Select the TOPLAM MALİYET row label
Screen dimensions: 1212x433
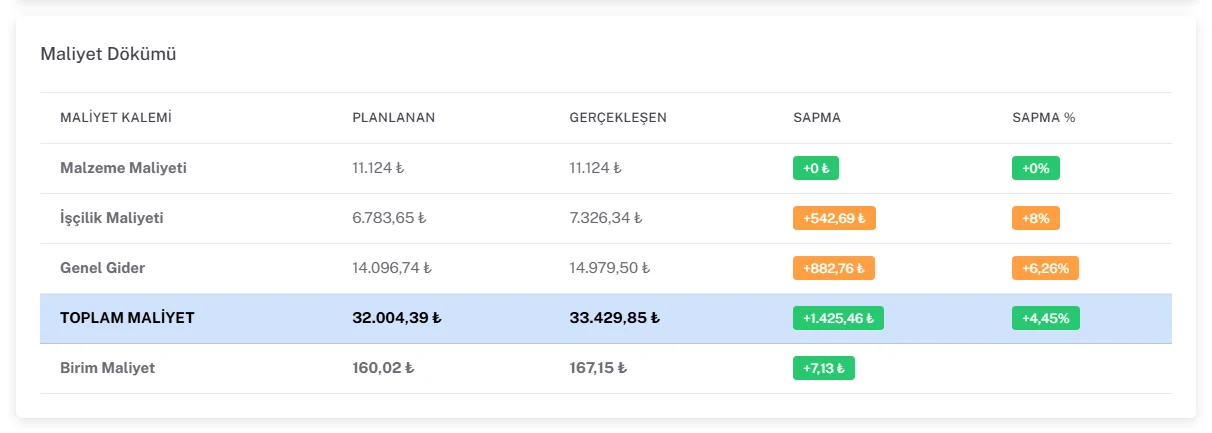coord(127,318)
